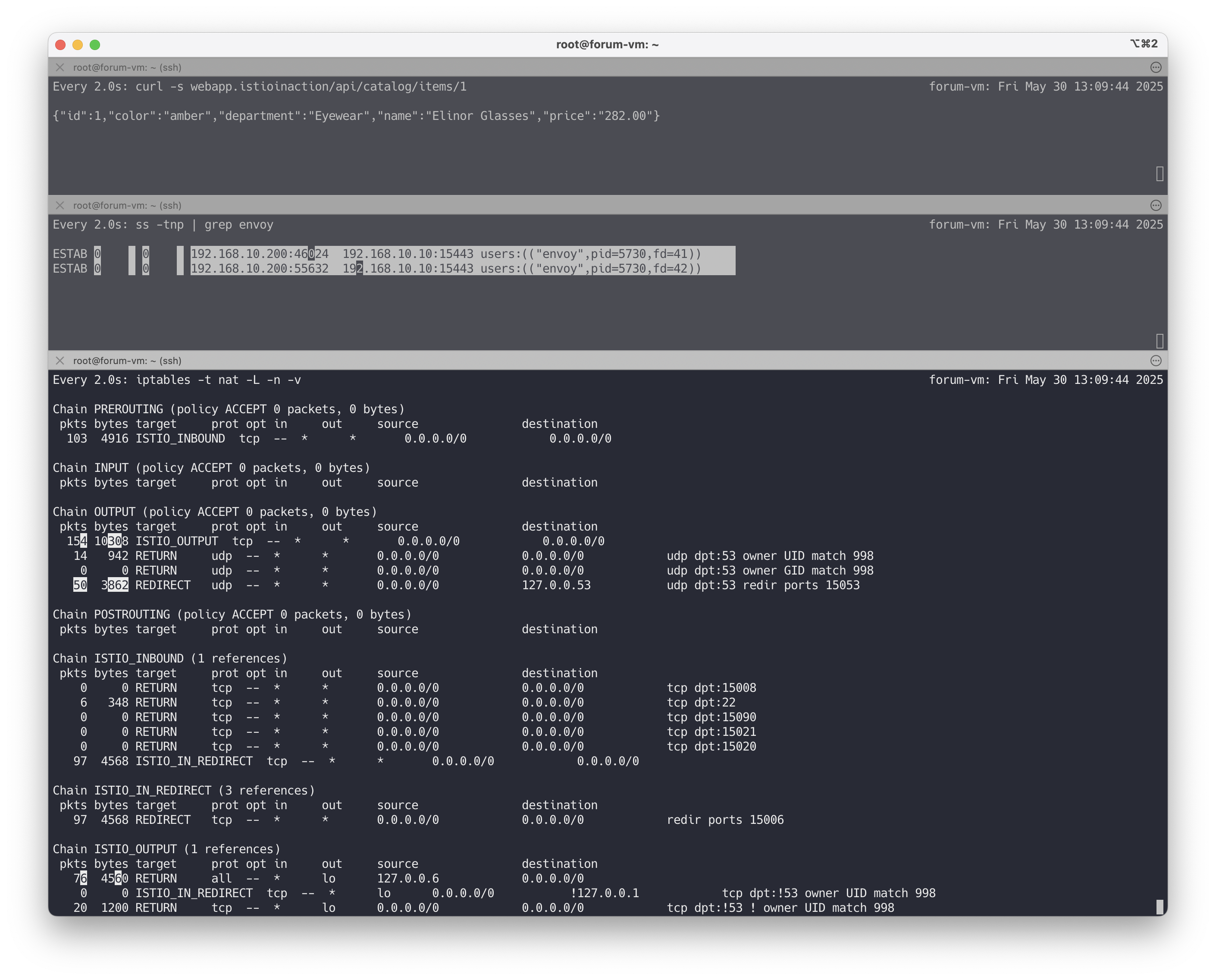The image size is (1216, 980).
Task: Select the iptables pane's tab title bar
Action: (x=608, y=361)
